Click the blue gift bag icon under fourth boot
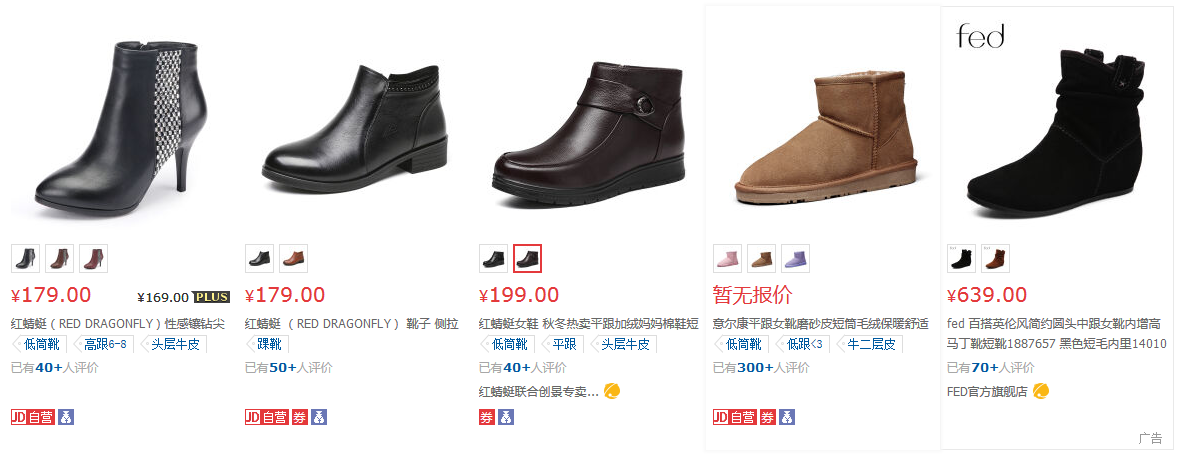 tap(787, 417)
